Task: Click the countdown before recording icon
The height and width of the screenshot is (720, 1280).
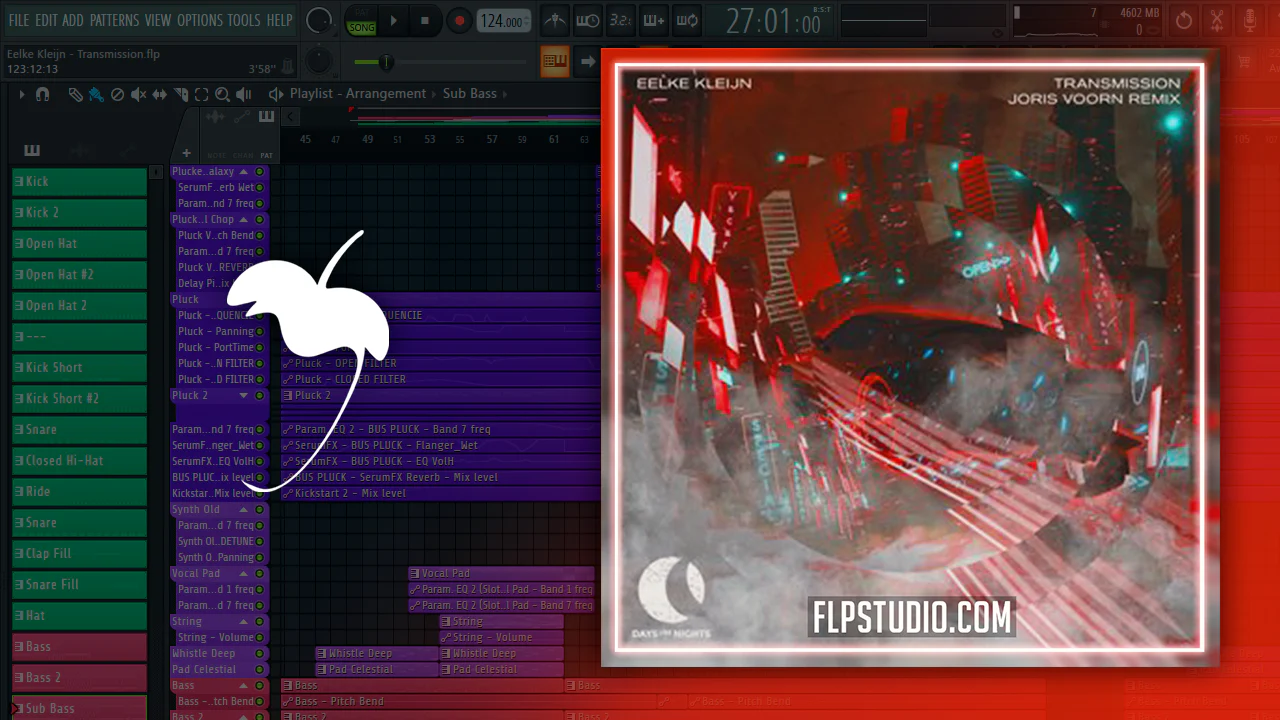Action: coord(620,20)
